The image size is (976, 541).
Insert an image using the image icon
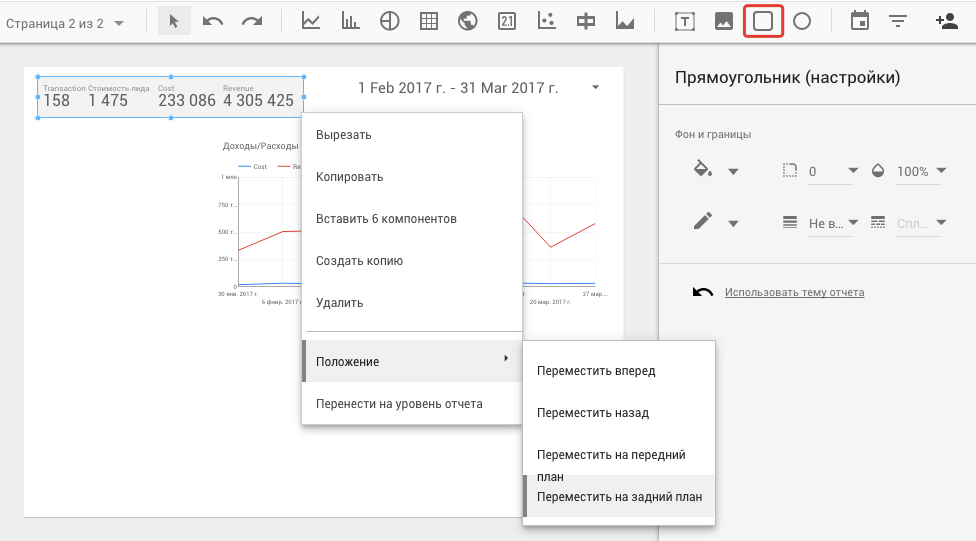tap(724, 21)
